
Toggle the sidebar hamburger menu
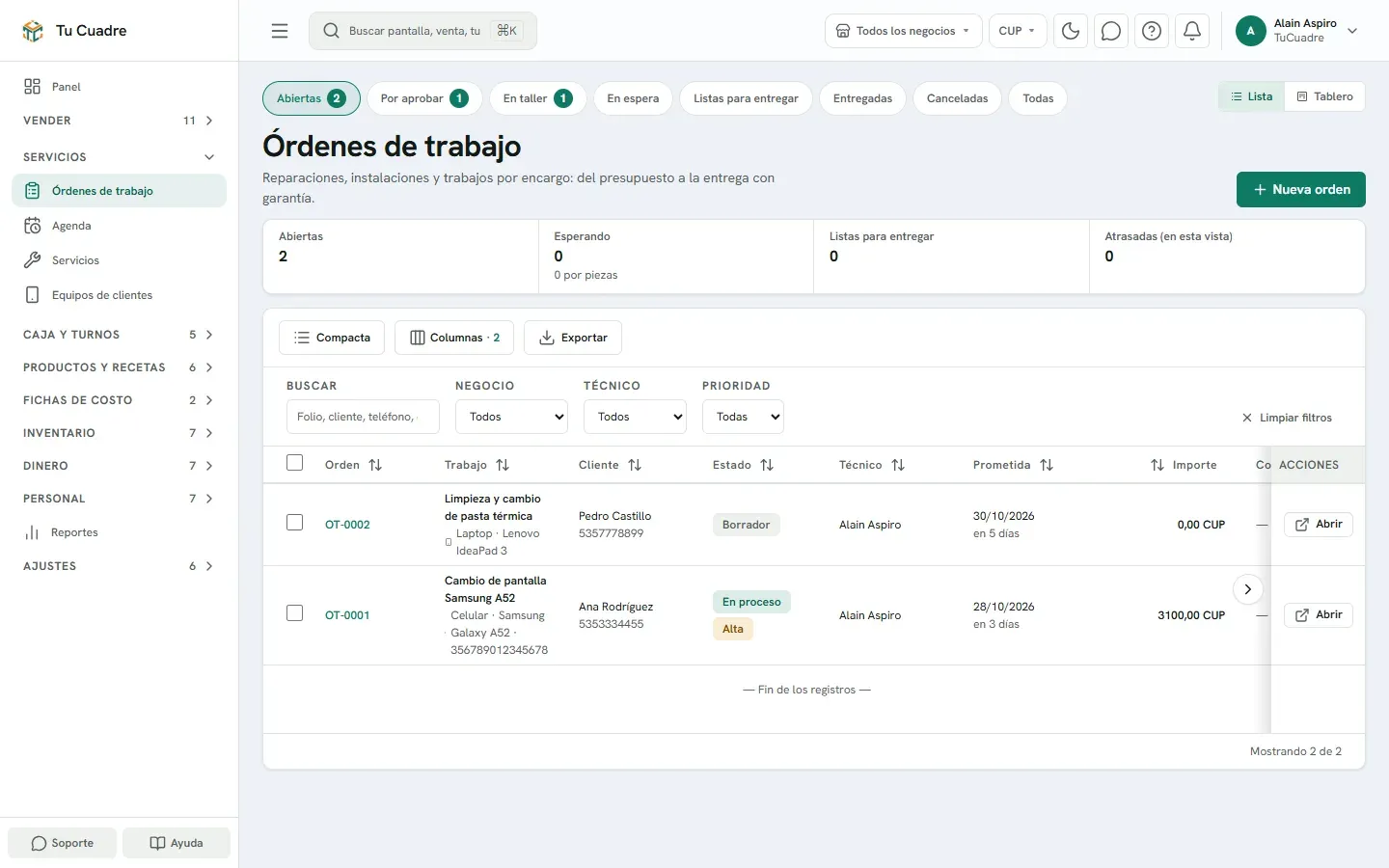[x=280, y=31]
